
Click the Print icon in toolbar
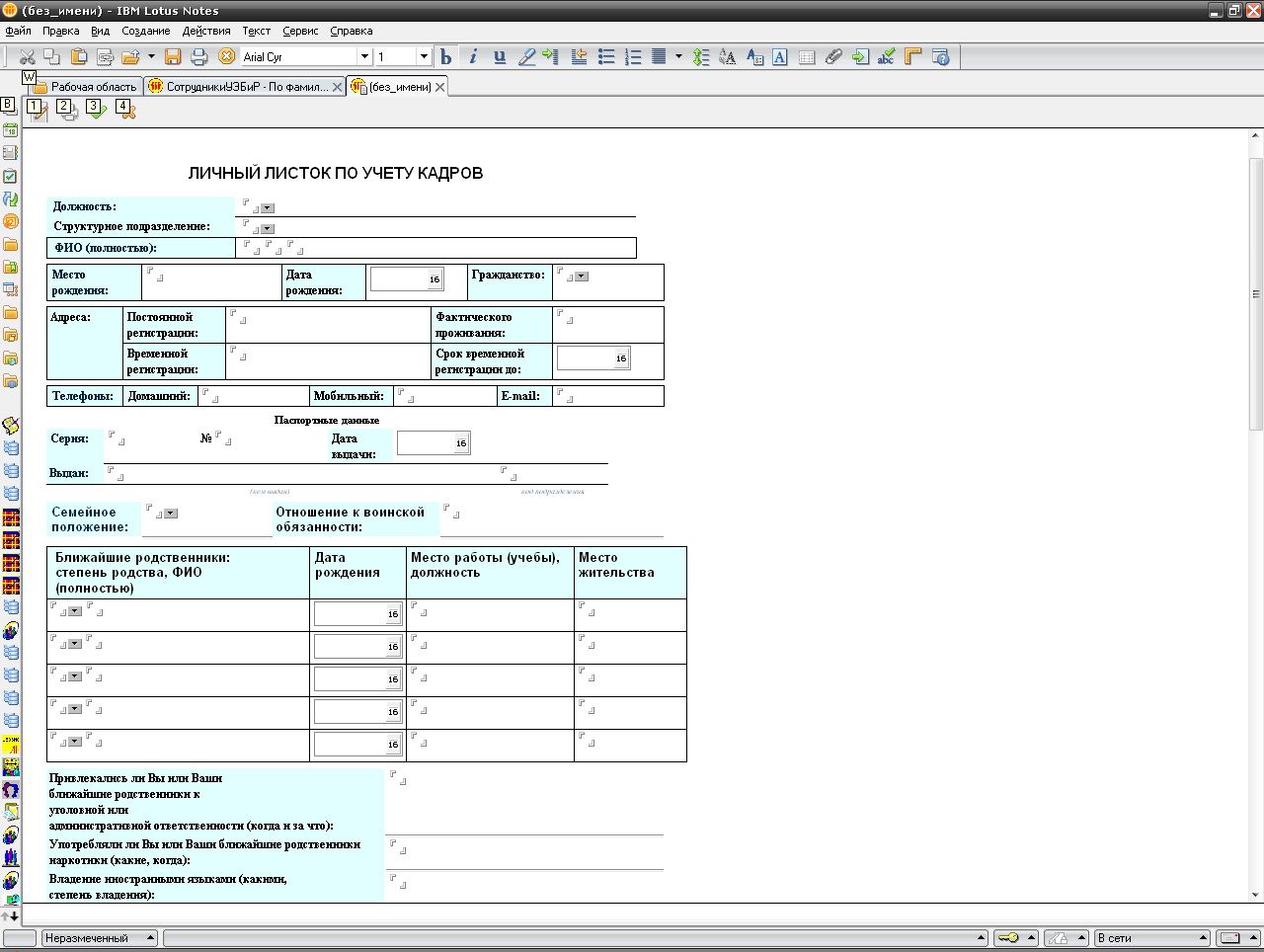pos(198,57)
